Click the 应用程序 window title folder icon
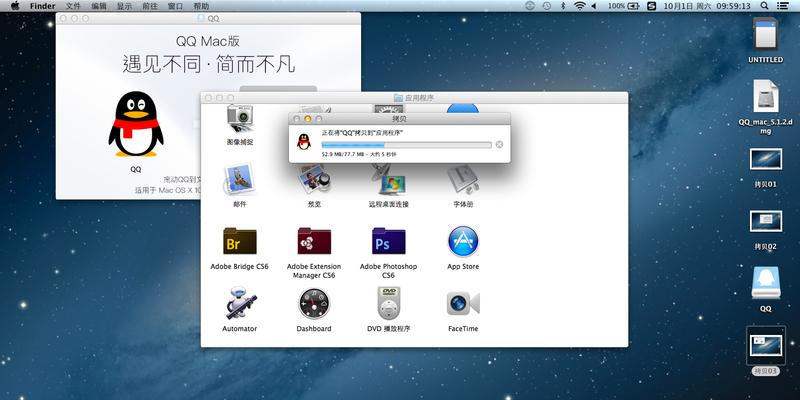Image resolution: width=800 pixels, height=400 pixels. [398, 98]
